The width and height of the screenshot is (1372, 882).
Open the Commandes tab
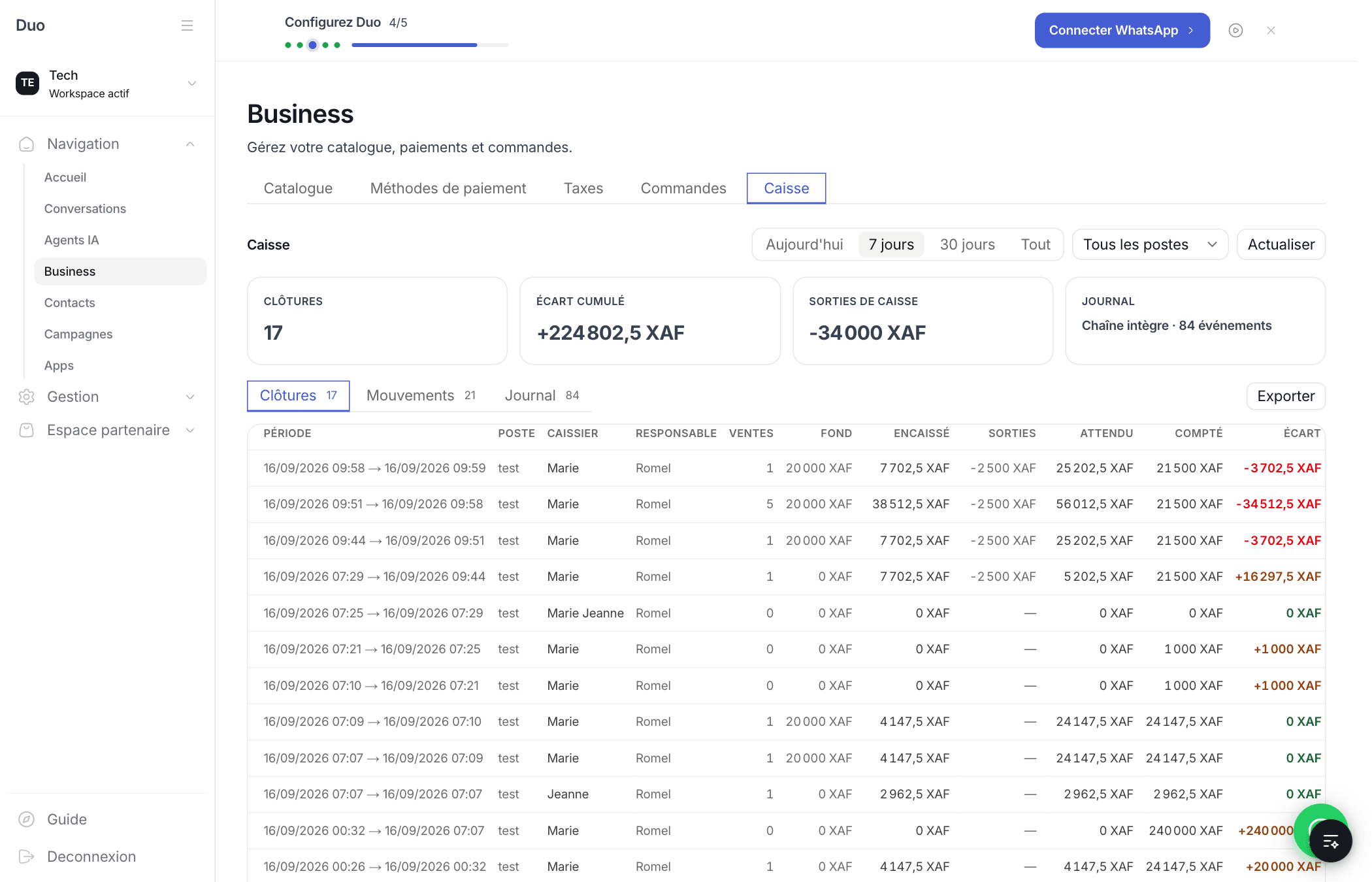[683, 188]
